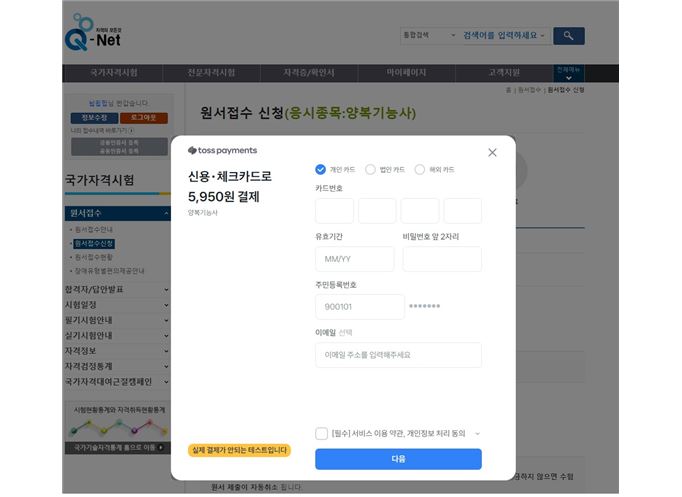Viewport: 682px width, 497px height.
Task: Click the magnifier search button
Action: (x=568, y=36)
